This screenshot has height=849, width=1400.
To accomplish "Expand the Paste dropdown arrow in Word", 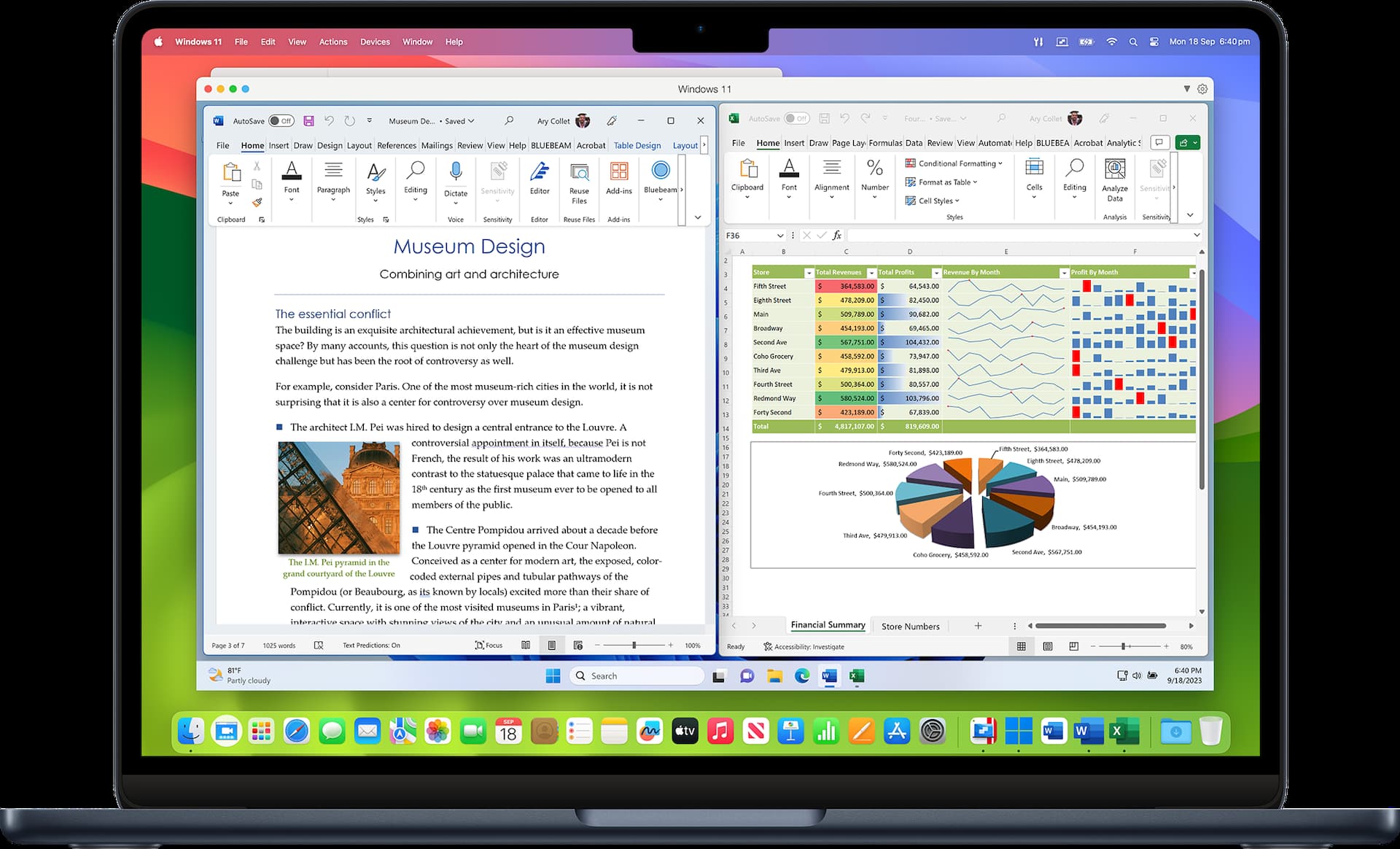I will pos(230,202).
